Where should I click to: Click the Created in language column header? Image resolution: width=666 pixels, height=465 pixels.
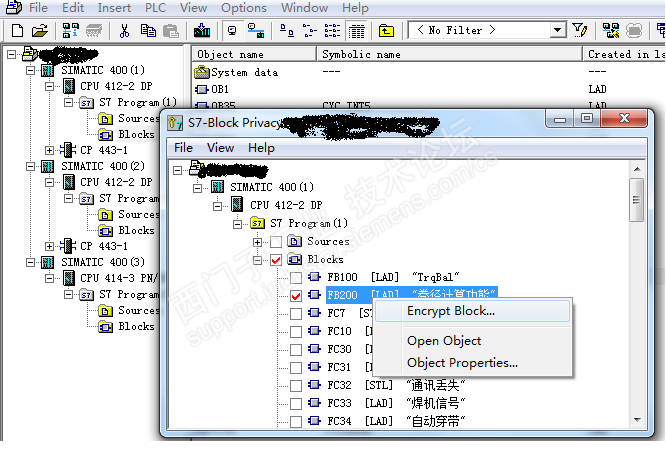pos(624,54)
